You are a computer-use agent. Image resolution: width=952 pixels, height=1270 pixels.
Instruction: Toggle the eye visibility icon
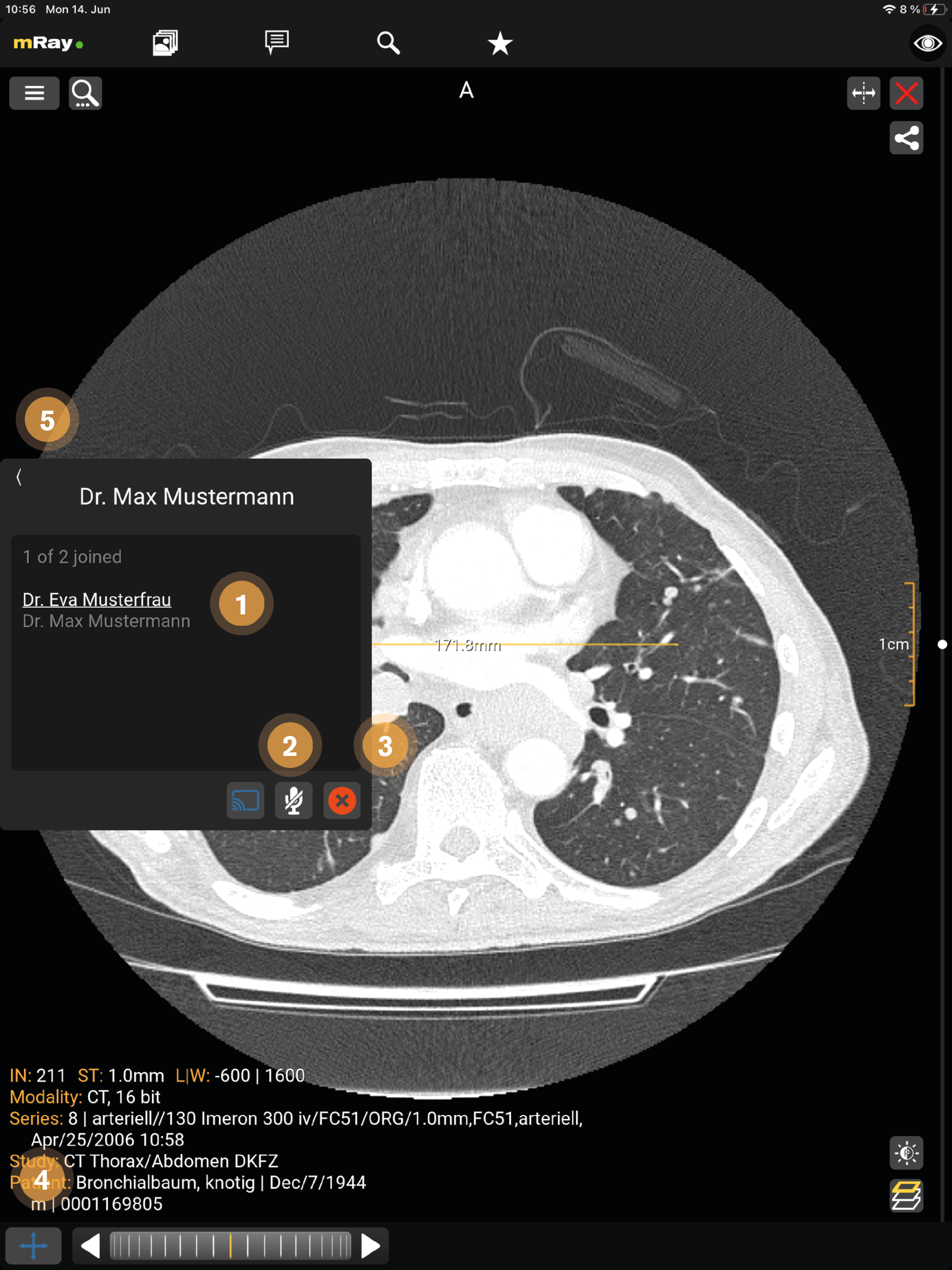click(x=928, y=43)
